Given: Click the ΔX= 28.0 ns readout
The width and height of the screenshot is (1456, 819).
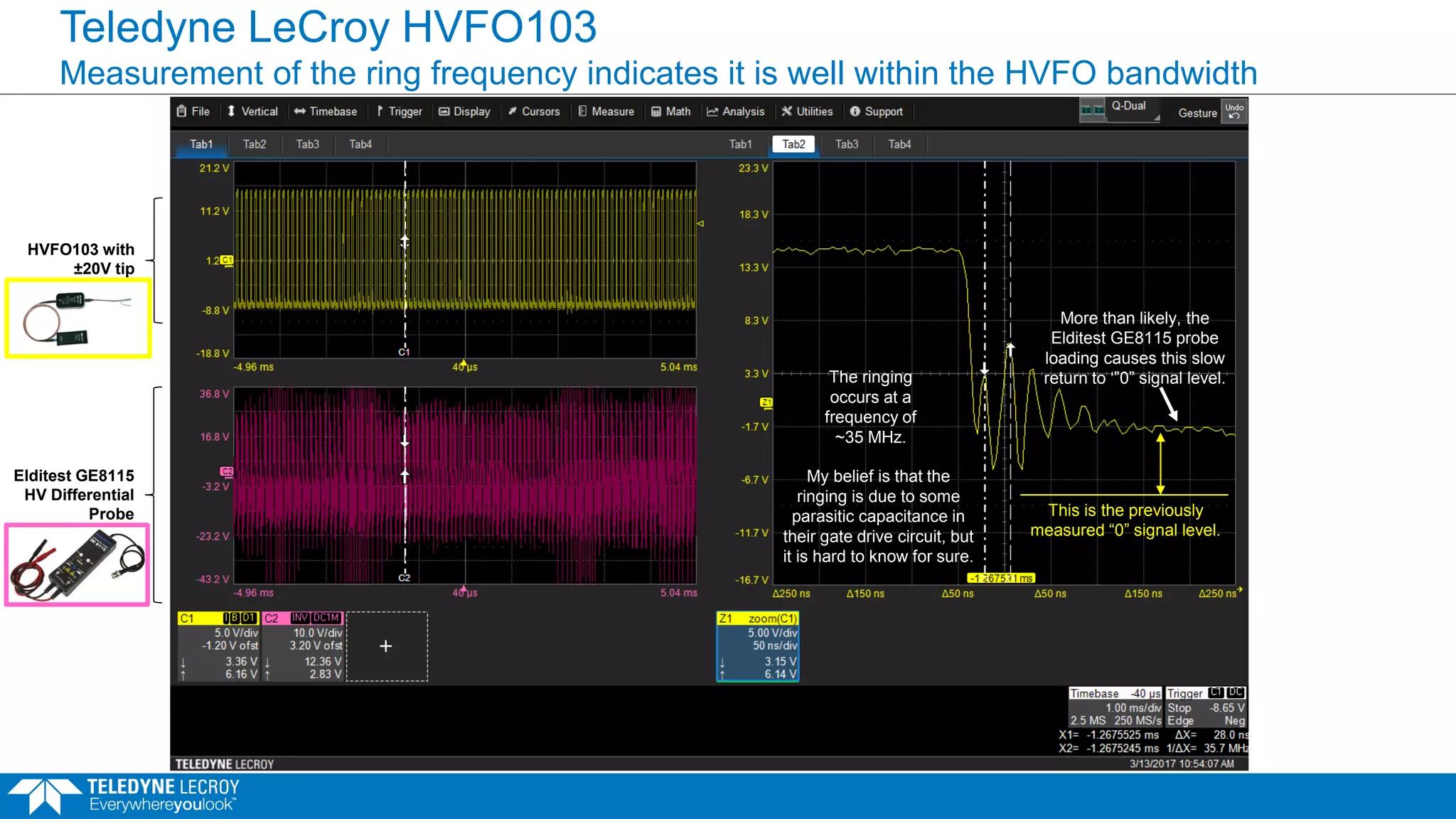Looking at the screenshot, I should coord(1211,734).
